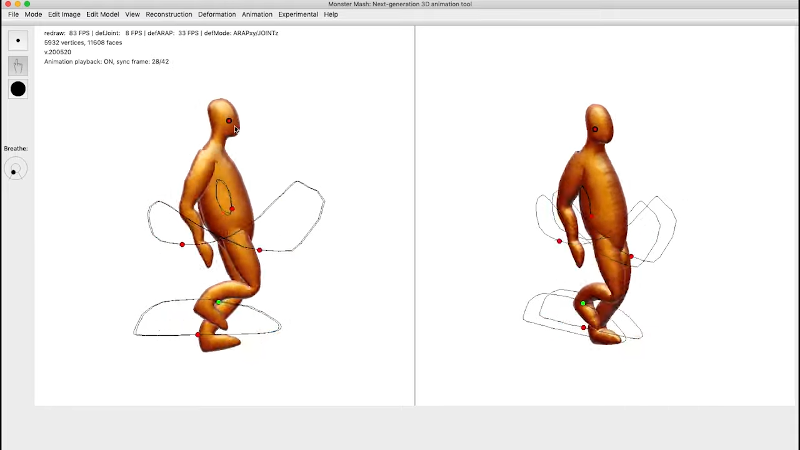Select the green control point at left model's knee
Screen dimensions: 800x450
tap(219, 302)
